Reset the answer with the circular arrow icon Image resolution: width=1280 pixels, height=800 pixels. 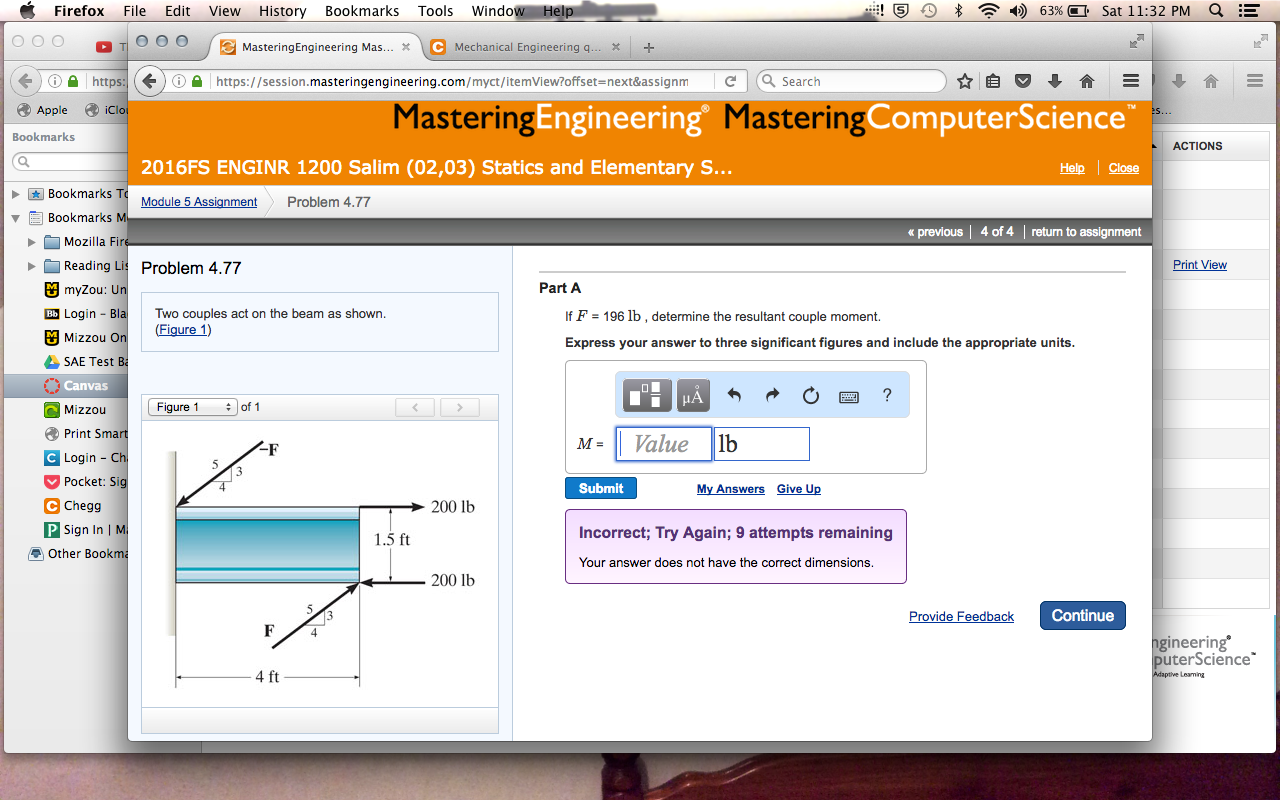pyautogui.click(x=810, y=394)
